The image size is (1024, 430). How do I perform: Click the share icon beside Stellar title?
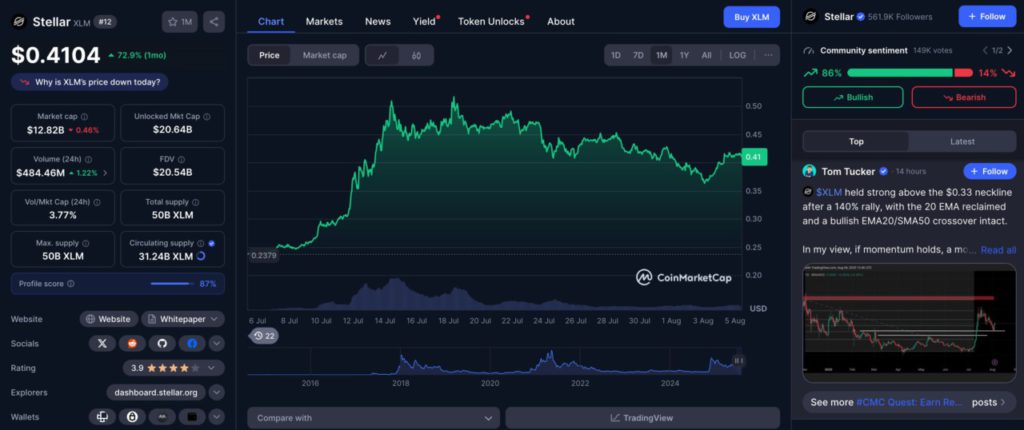pos(213,21)
